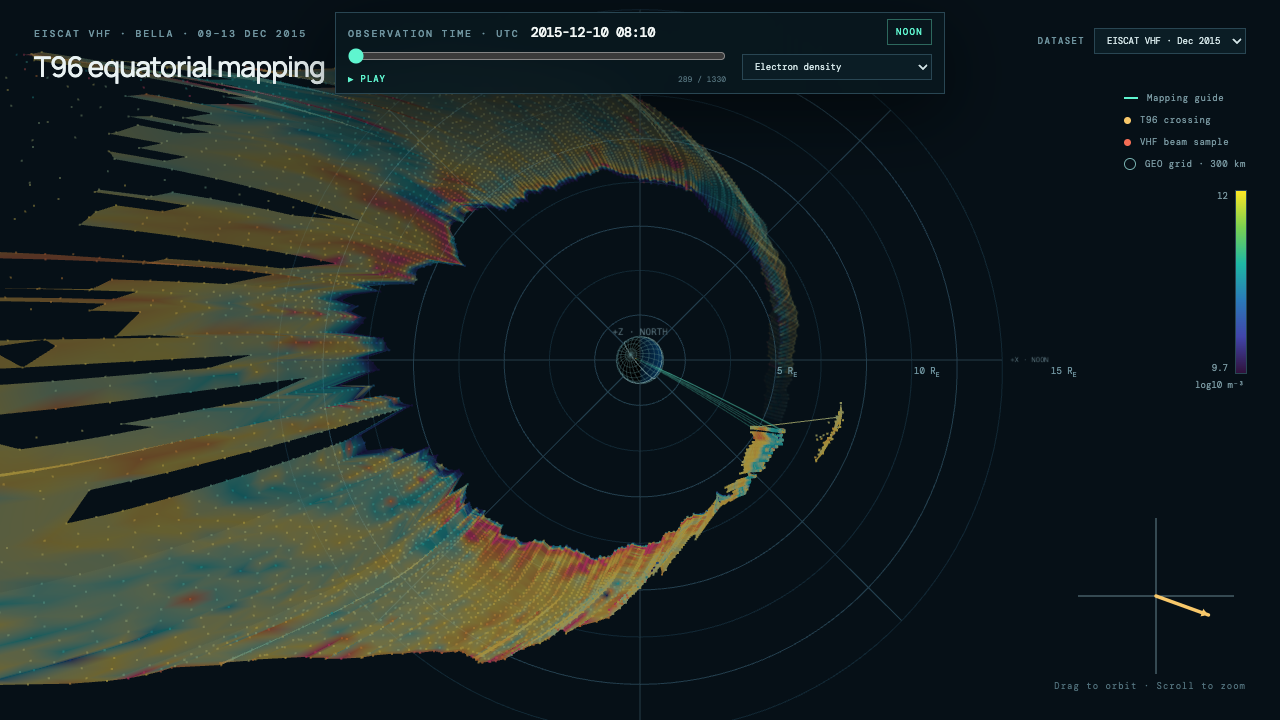
Task: Click the +Z · NORTH axis label
Action: [640, 332]
